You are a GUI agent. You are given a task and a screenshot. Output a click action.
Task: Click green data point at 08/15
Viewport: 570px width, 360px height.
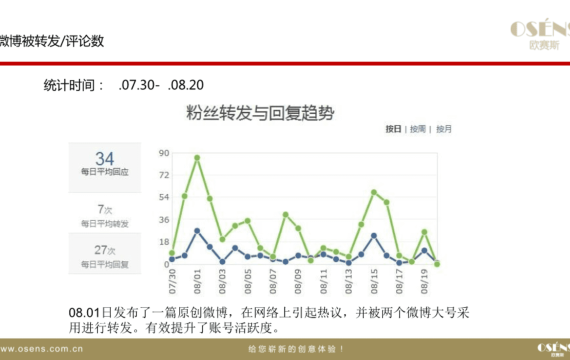point(374,192)
